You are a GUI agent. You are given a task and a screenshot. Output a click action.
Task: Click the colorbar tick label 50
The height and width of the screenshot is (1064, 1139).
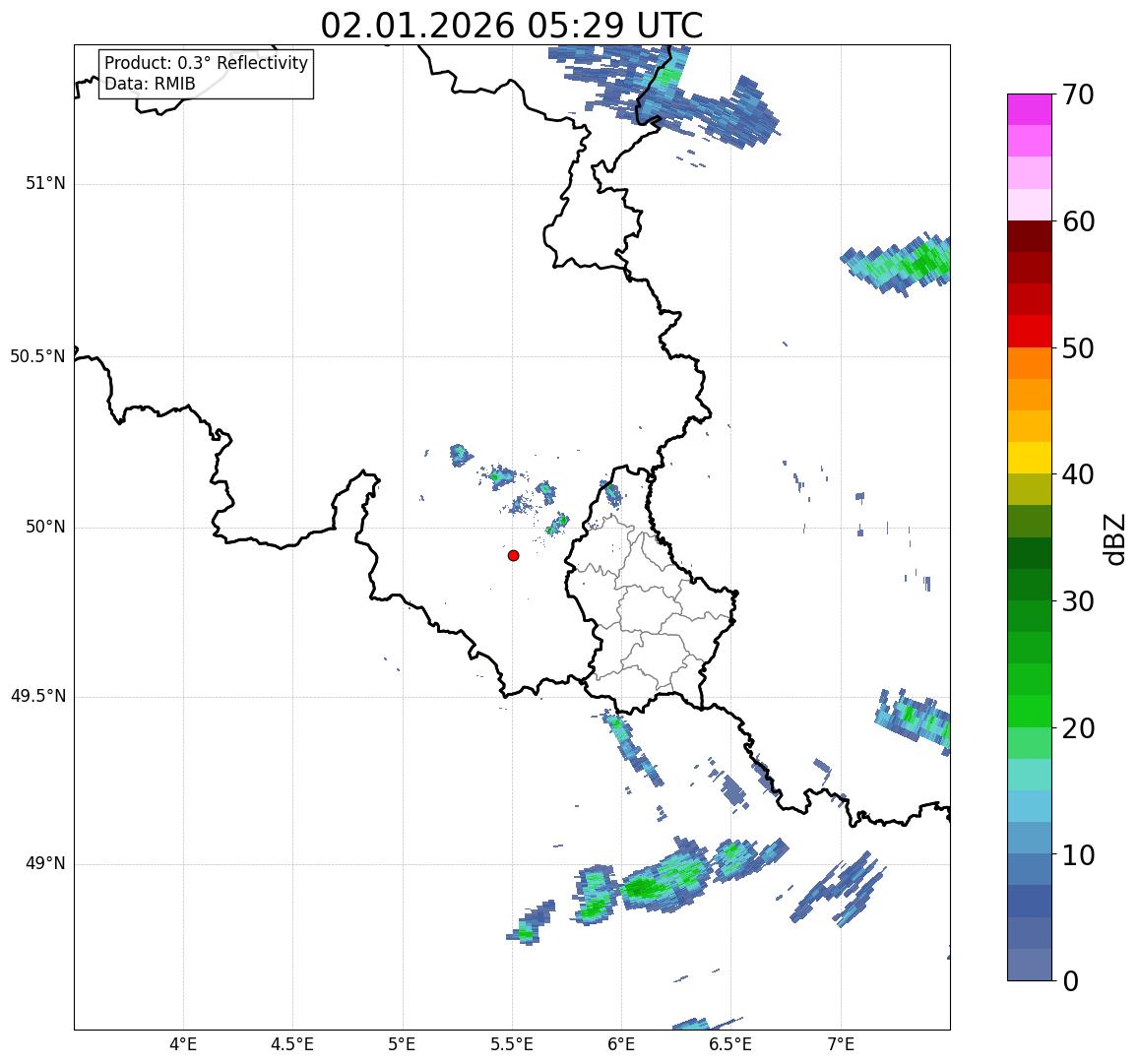1078,348
